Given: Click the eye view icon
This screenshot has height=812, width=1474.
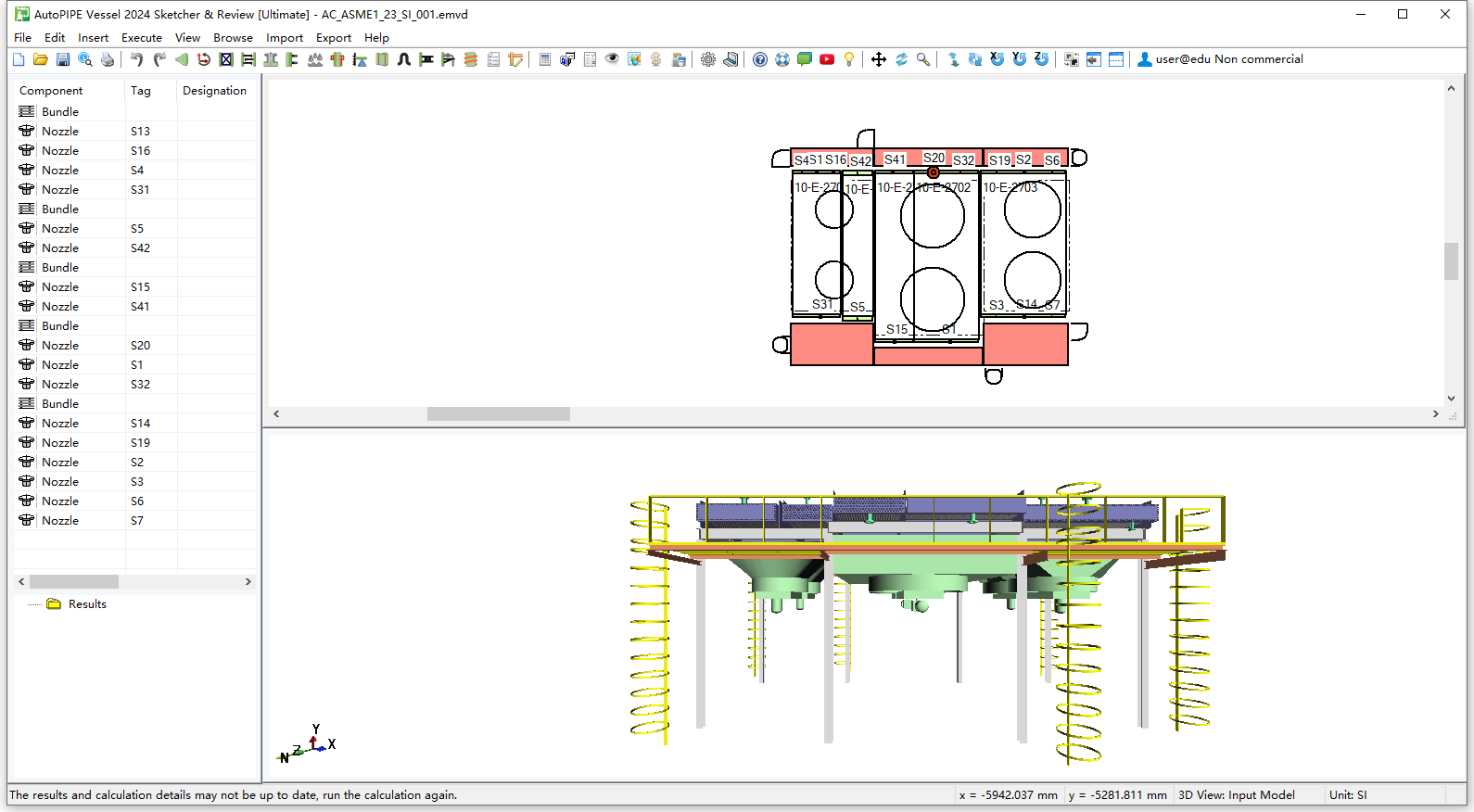Looking at the screenshot, I should [612, 59].
